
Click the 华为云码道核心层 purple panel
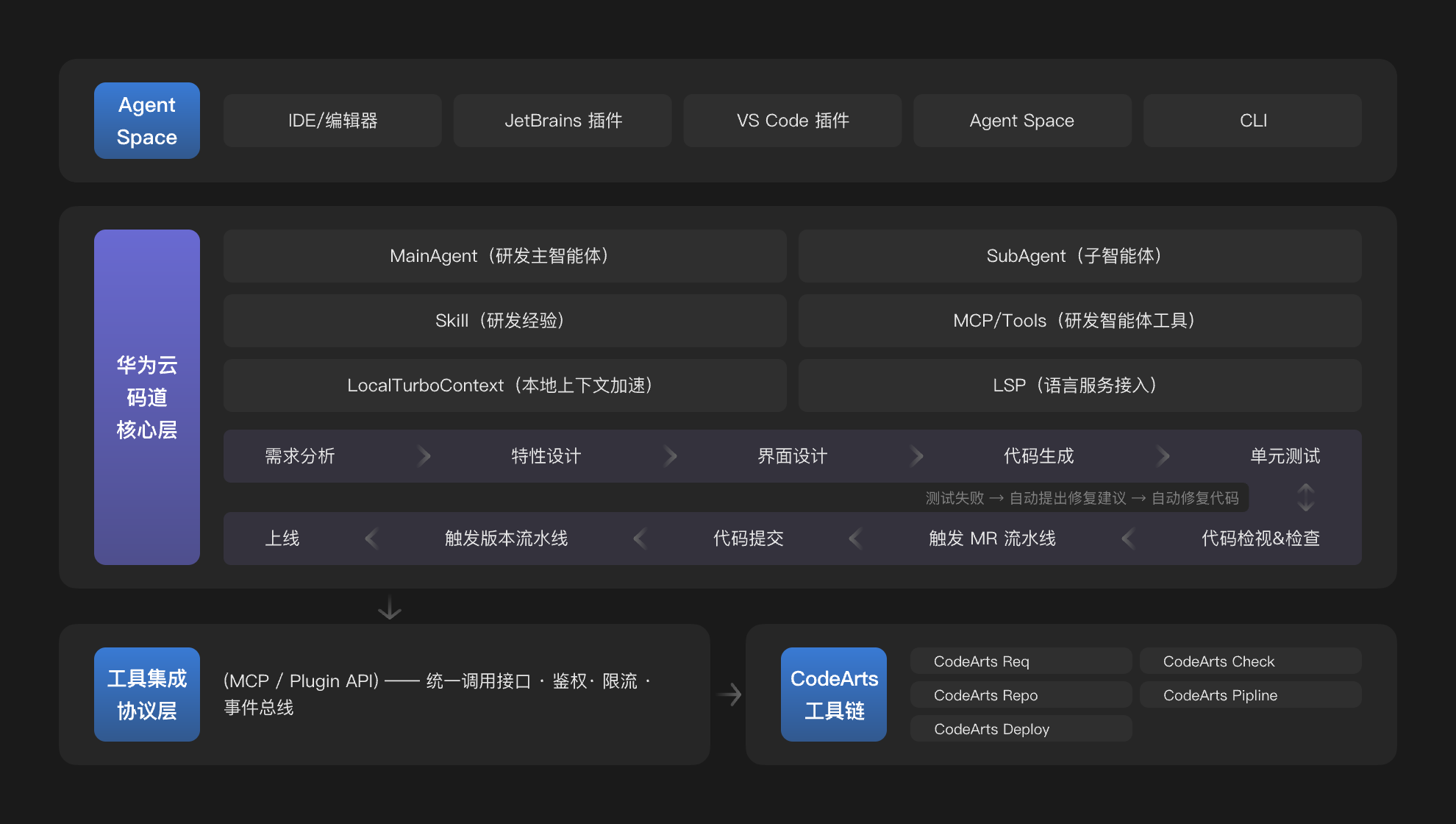147,397
